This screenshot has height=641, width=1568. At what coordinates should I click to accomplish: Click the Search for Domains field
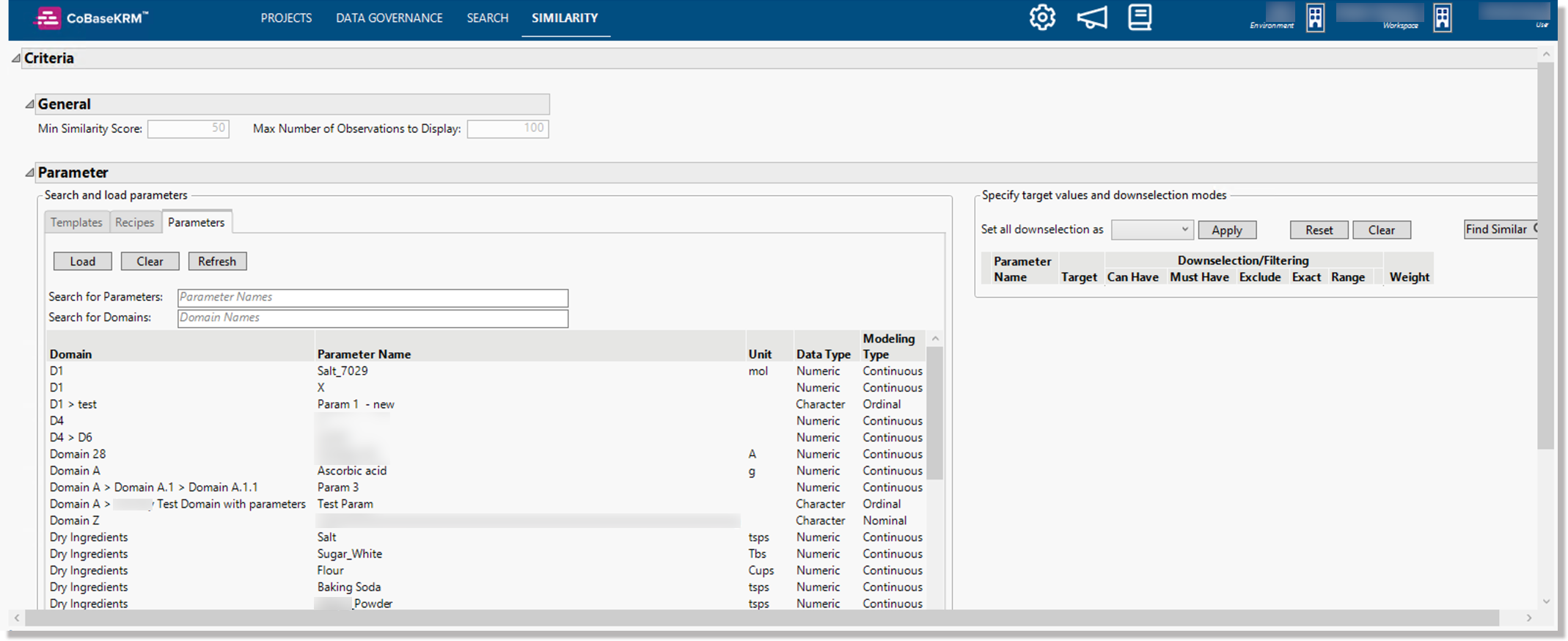coord(373,318)
